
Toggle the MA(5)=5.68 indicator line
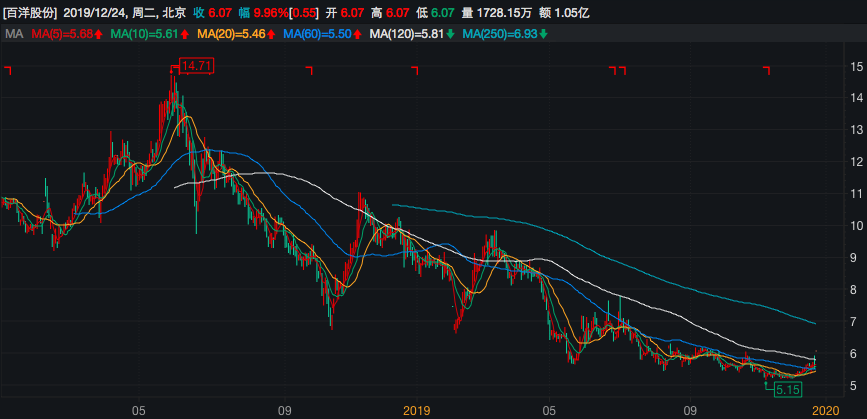coord(62,35)
